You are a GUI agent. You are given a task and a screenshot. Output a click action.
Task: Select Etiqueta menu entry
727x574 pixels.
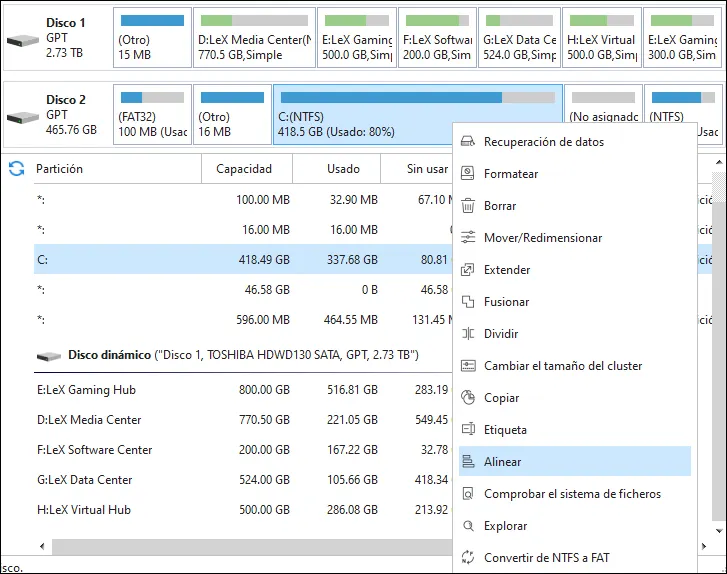click(575, 429)
